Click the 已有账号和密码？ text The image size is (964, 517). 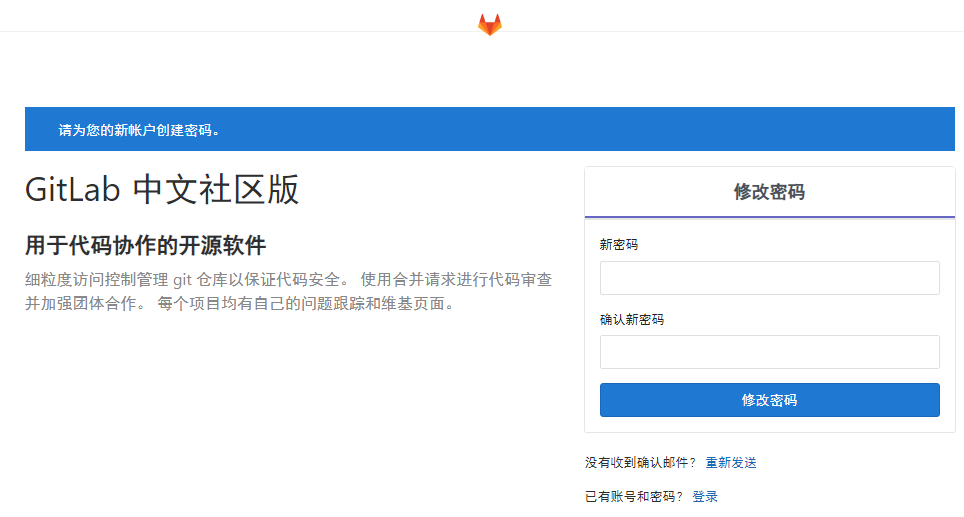(634, 497)
